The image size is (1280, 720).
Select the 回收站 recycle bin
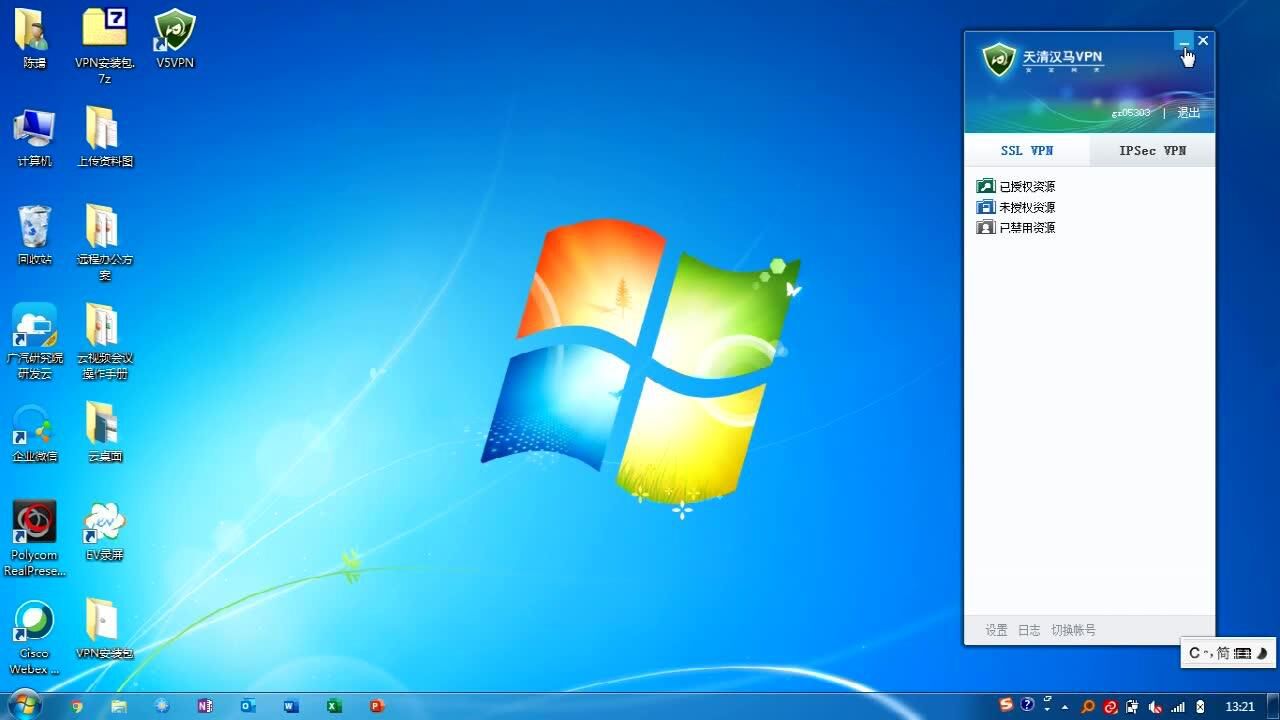(35, 236)
